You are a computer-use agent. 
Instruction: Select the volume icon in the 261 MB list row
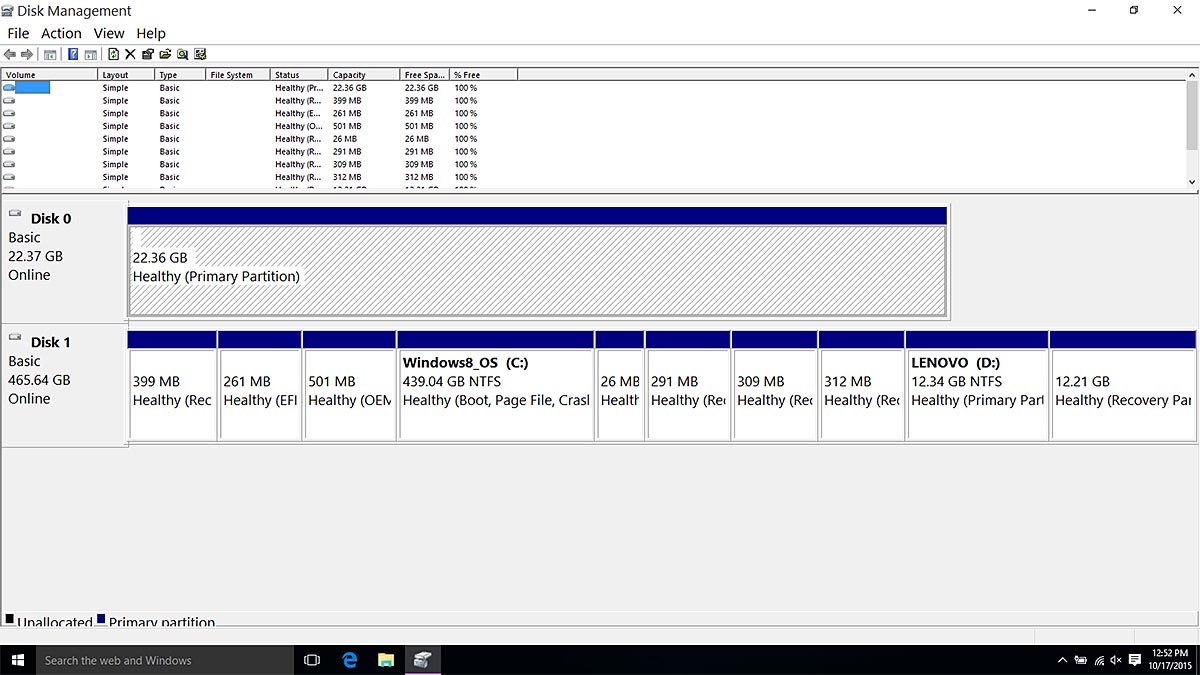(9, 114)
